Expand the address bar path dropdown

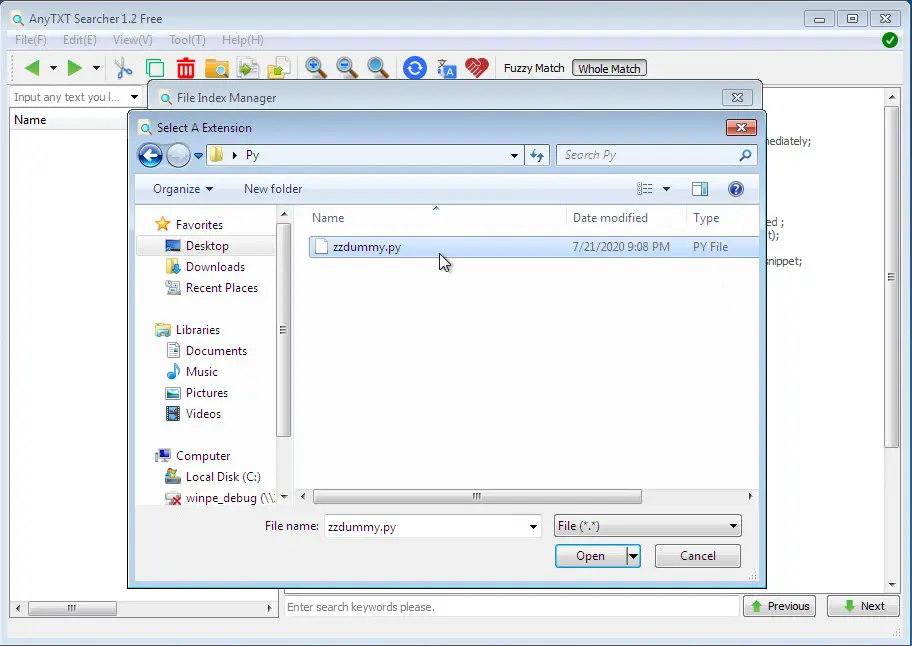pyautogui.click(x=514, y=156)
